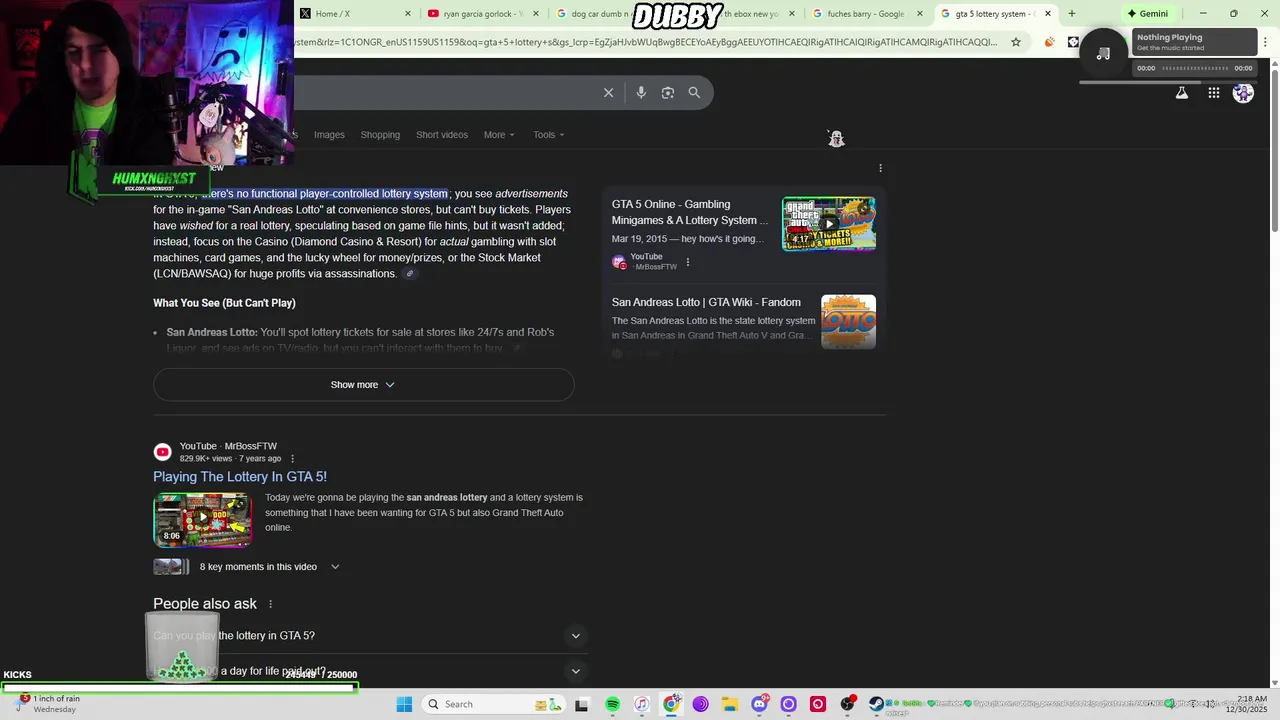Select the Shopping search filter
The height and width of the screenshot is (720, 1280).
[380, 135]
